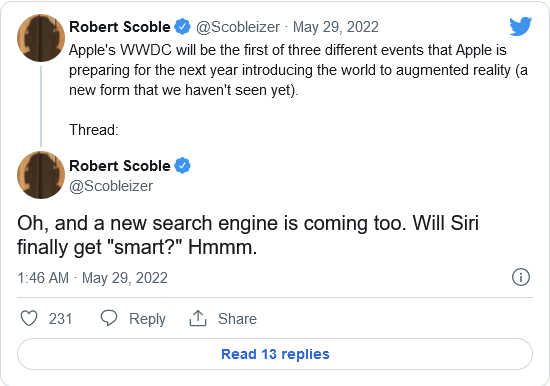The width and height of the screenshot is (550, 386).
Task: Click the share upload arrow icon
Action: click(x=198, y=318)
